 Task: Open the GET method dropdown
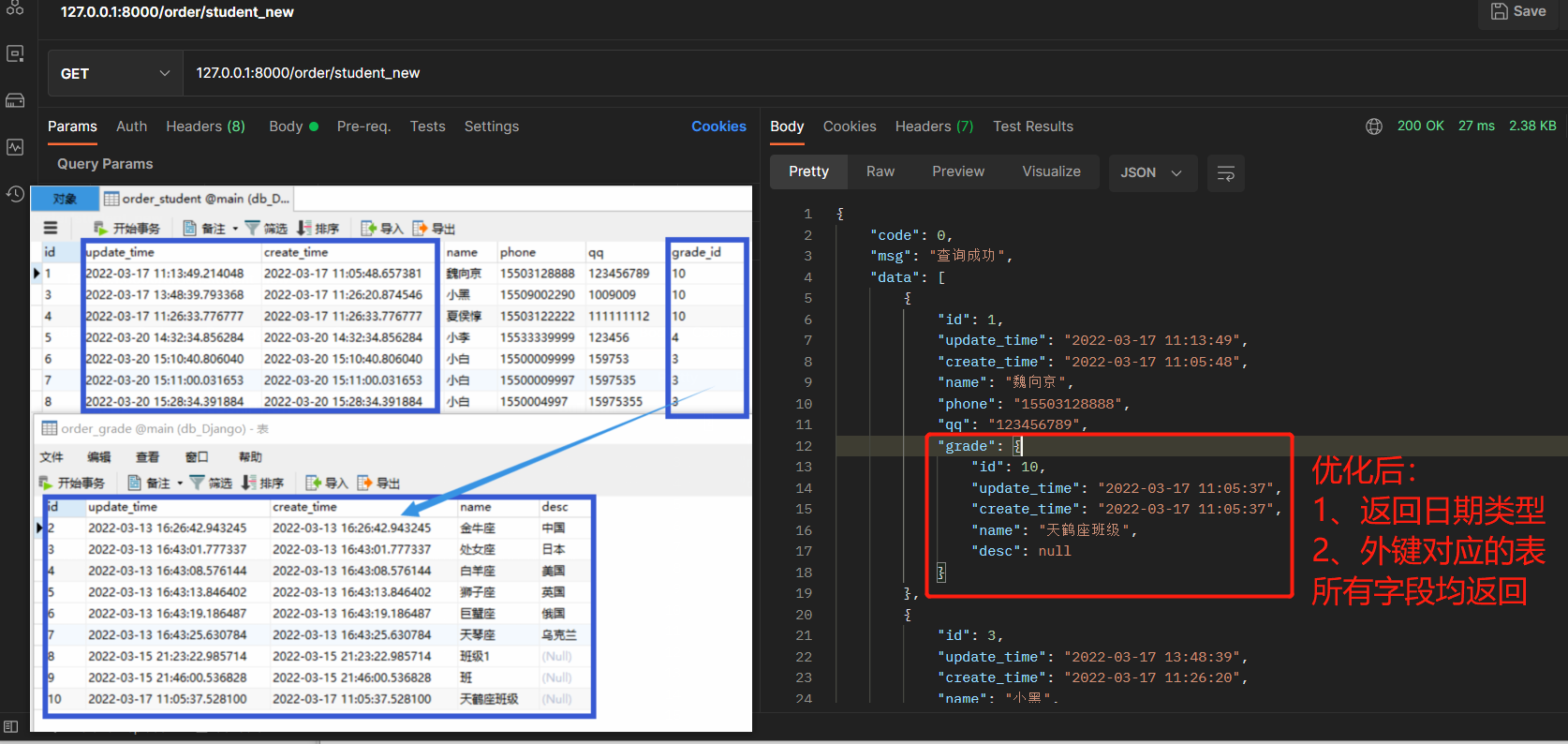coord(115,73)
